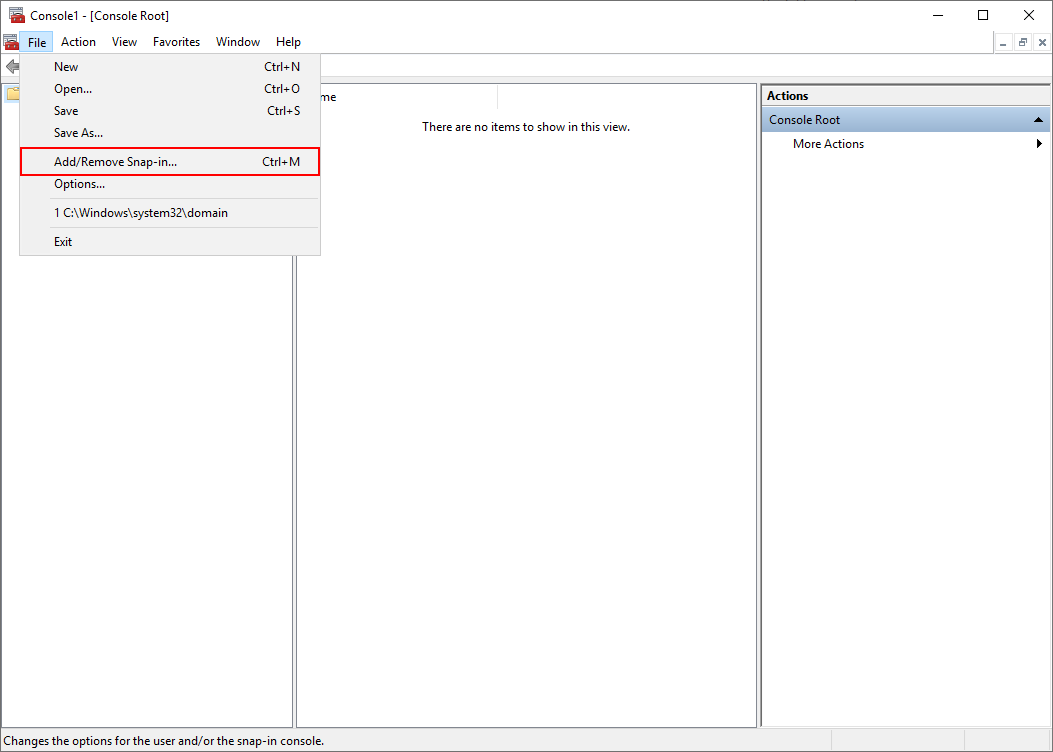
Task: Restore down the inner console child window
Action: (1023, 42)
